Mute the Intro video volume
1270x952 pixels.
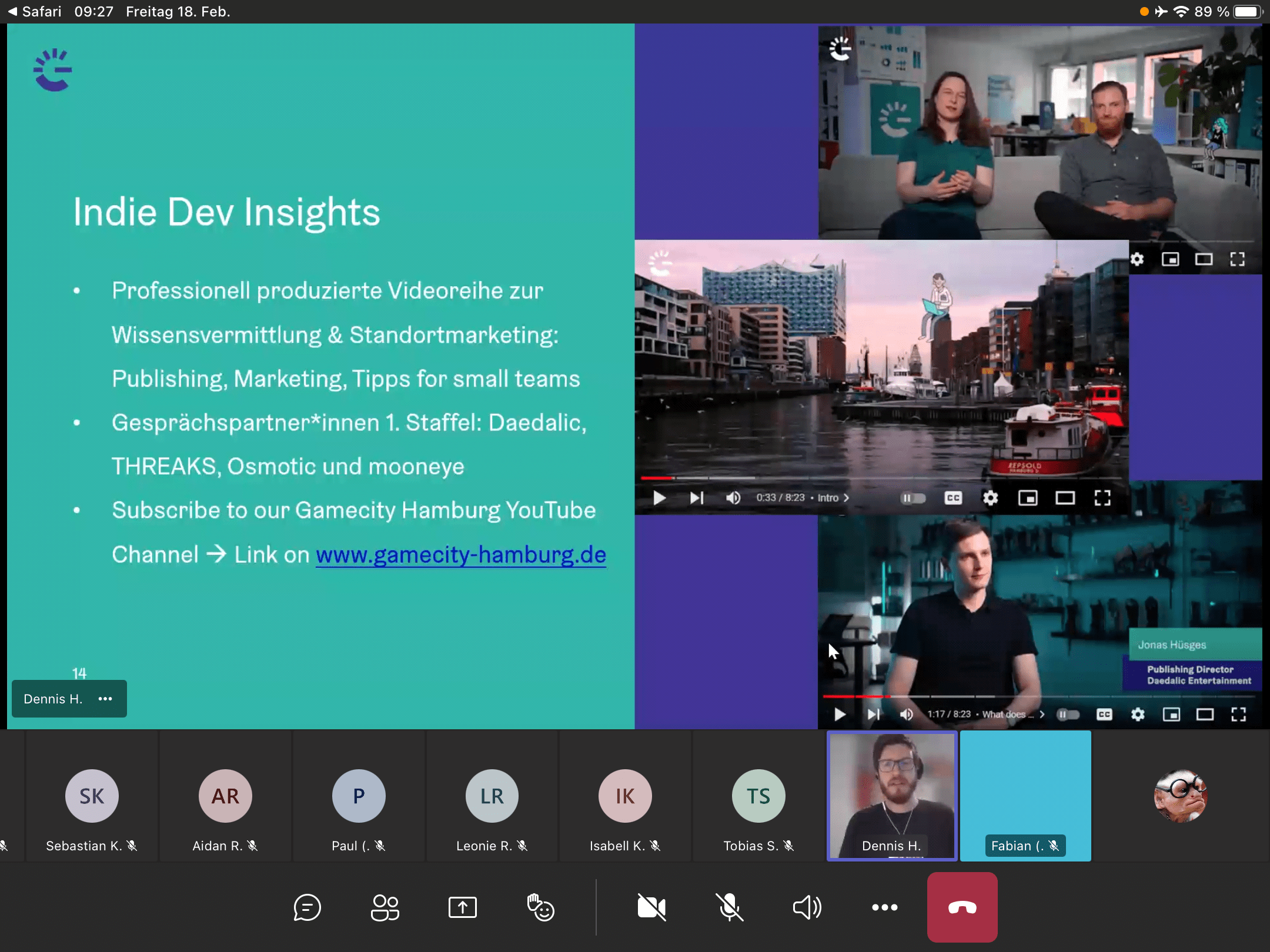point(733,498)
